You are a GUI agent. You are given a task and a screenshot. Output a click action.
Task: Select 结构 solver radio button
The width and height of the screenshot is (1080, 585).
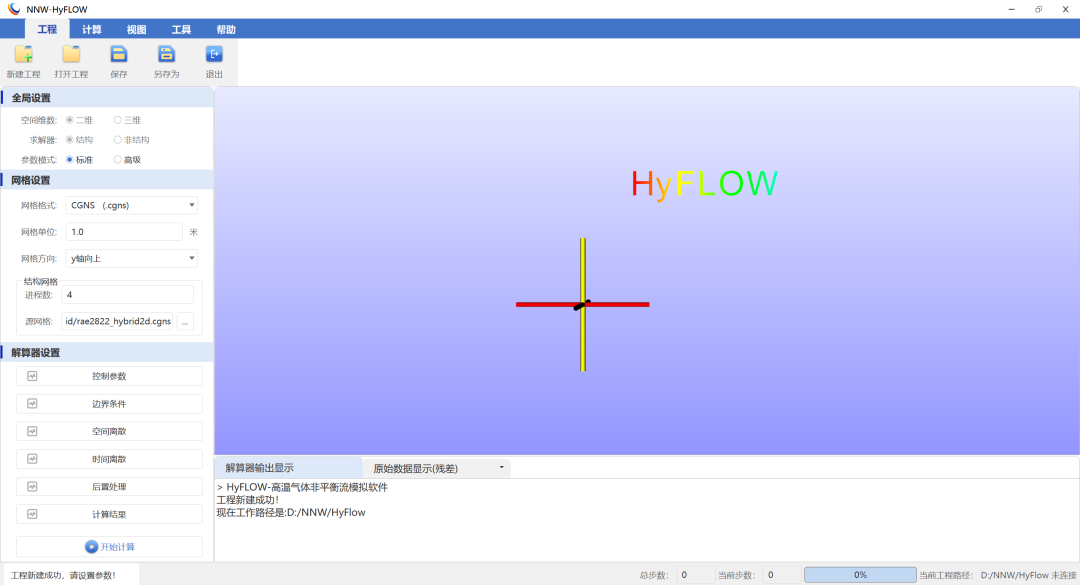(70, 140)
